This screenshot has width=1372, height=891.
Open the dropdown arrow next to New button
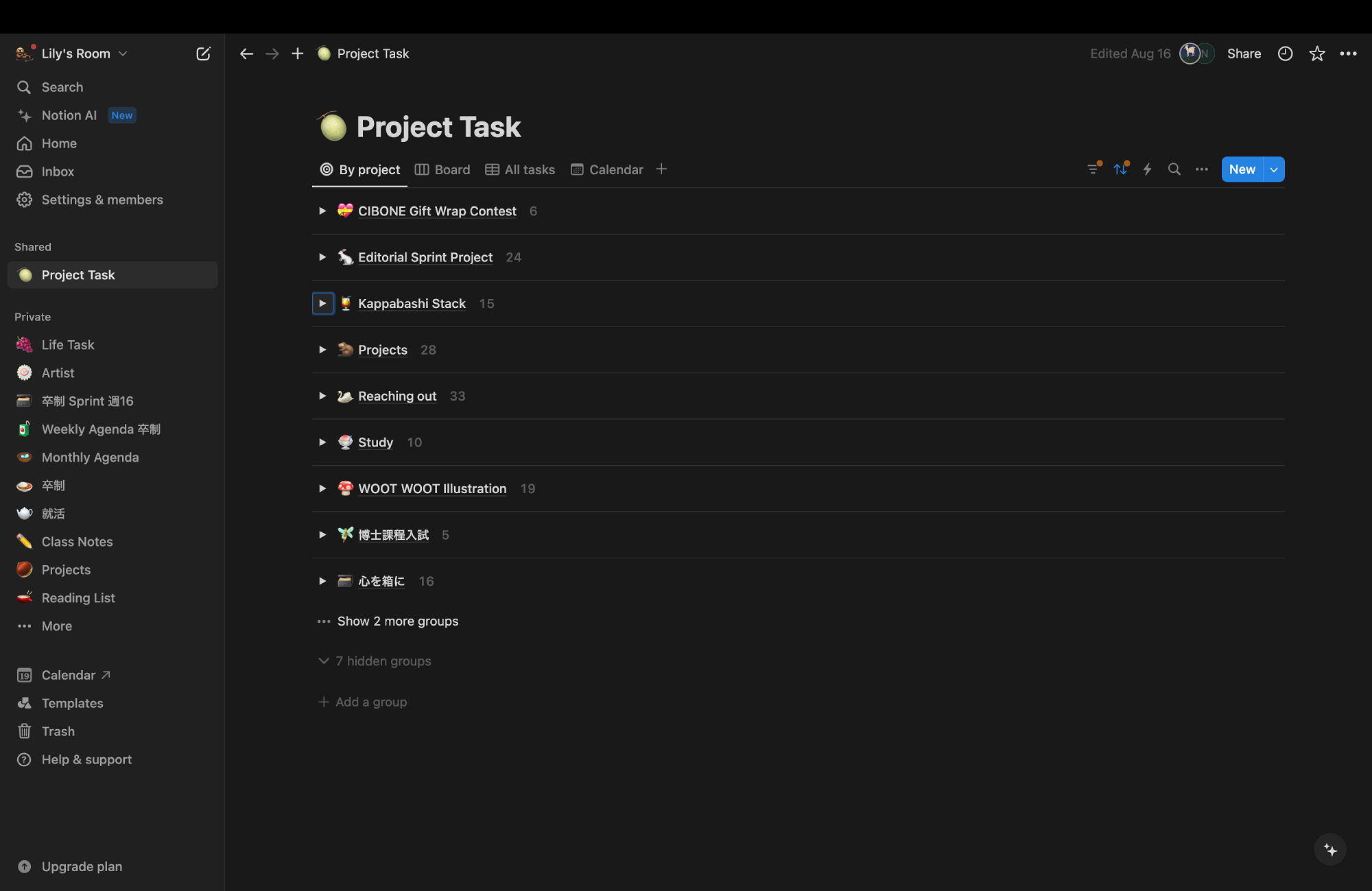[x=1273, y=169]
